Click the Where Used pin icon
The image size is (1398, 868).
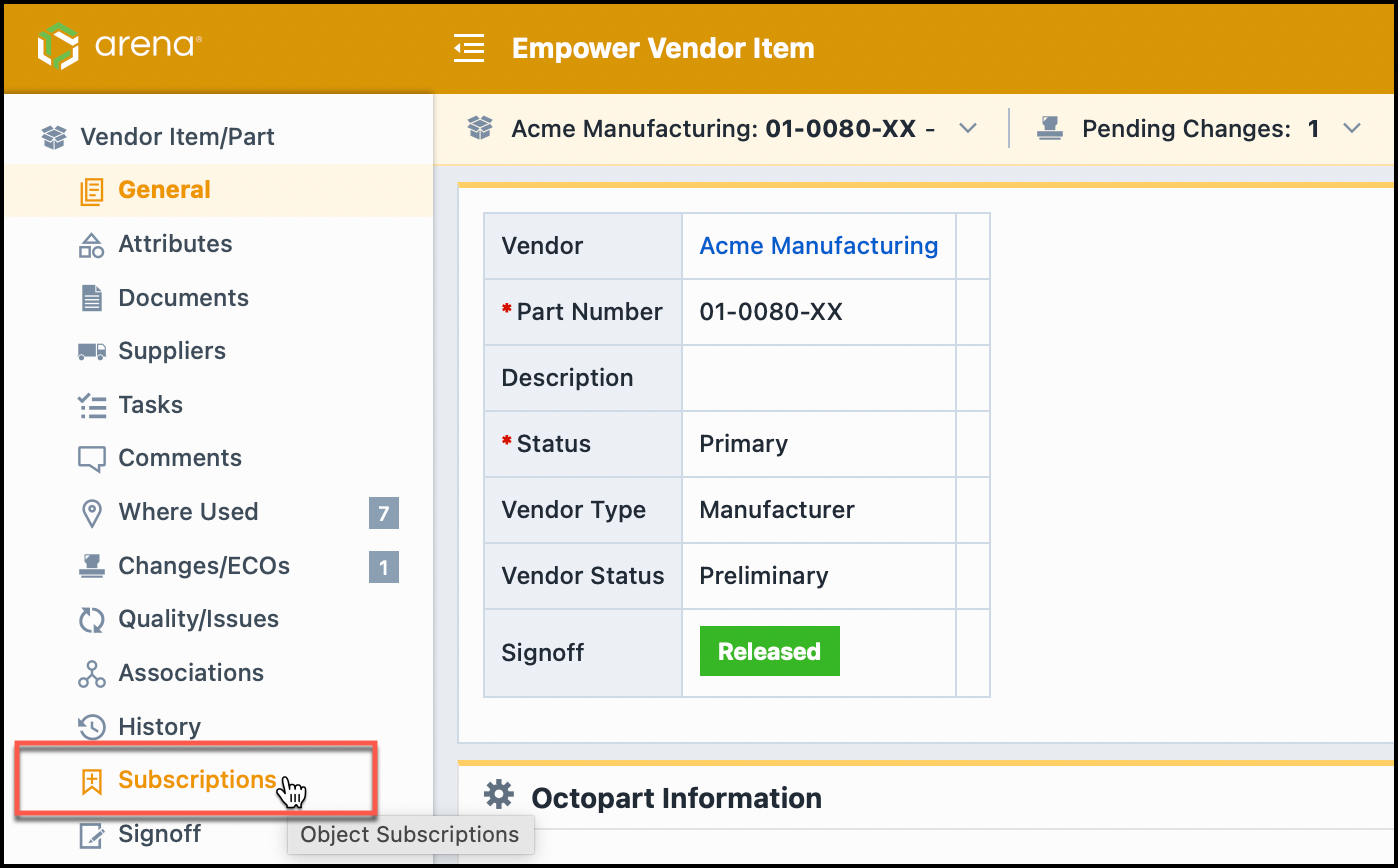[91, 511]
